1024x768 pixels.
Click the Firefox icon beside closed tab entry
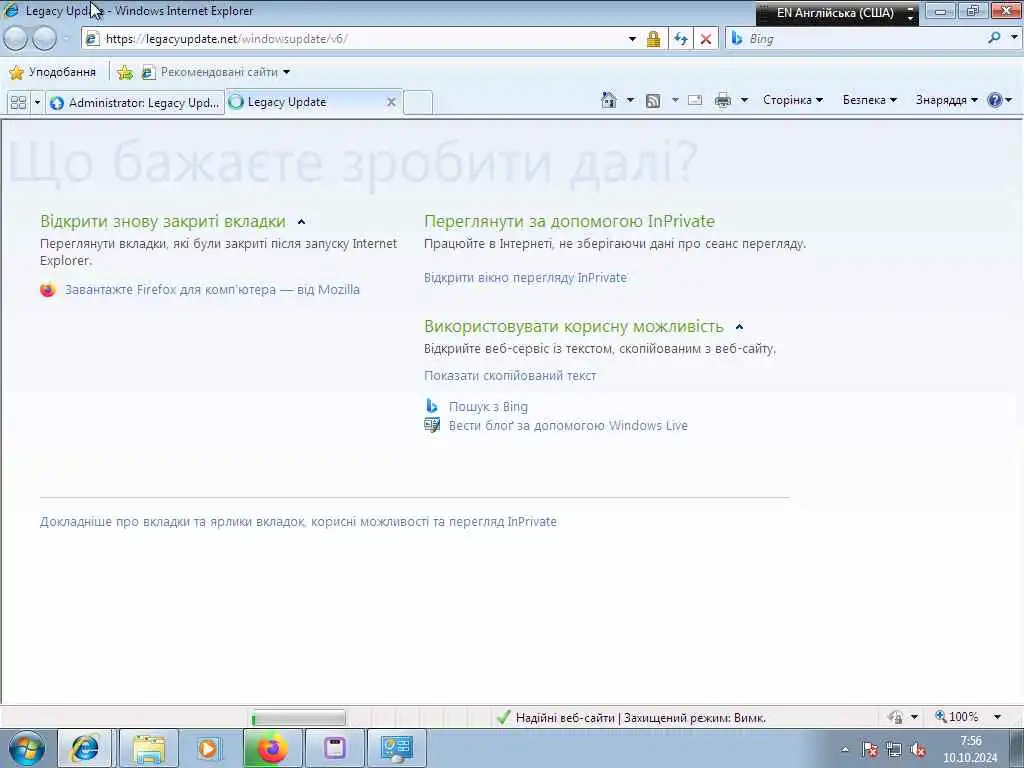point(48,289)
